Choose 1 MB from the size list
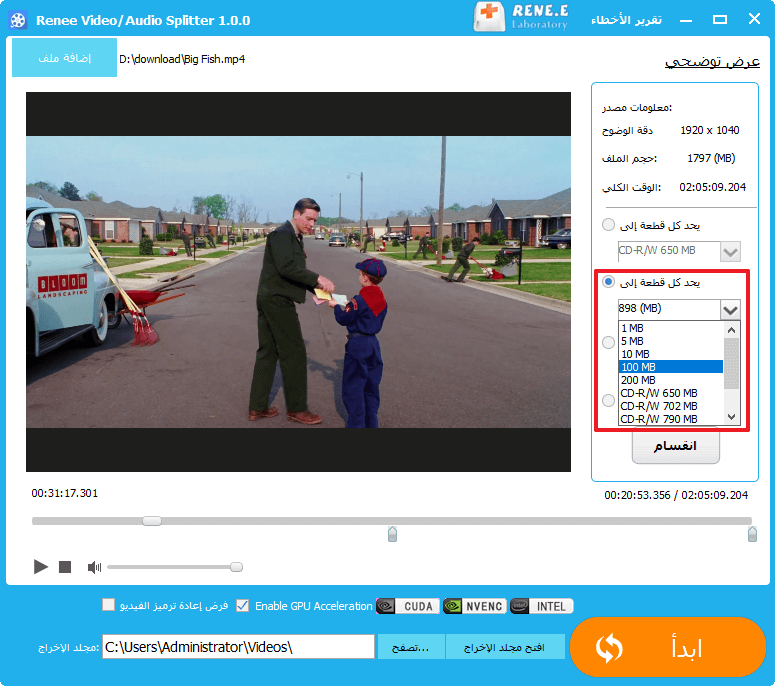This screenshot has width=775, height=686. click(670, 328)
